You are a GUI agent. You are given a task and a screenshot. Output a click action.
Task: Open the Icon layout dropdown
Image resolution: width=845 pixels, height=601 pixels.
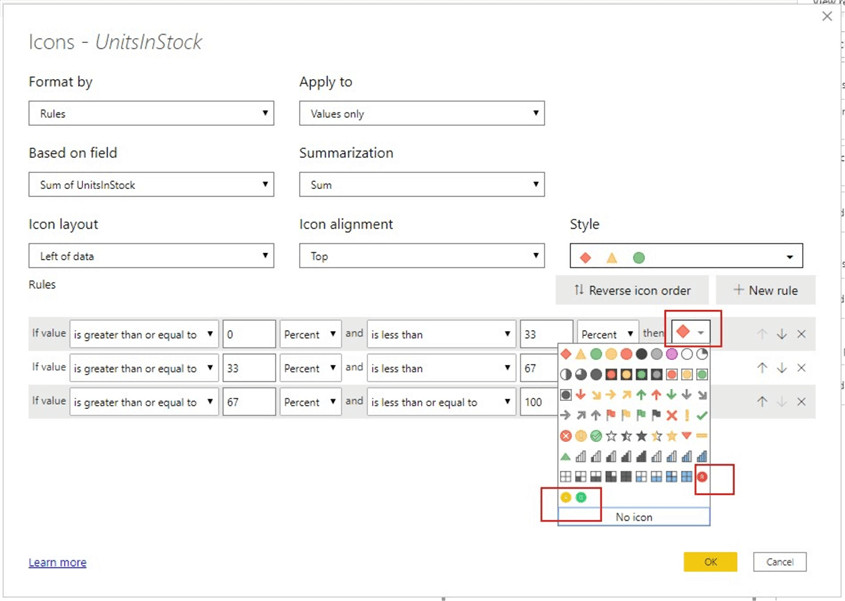[151, 255]
